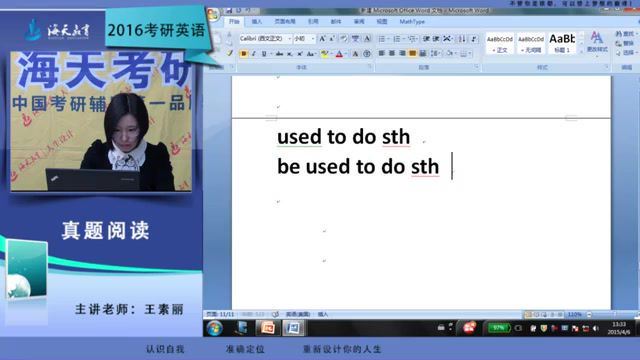Open the Asian Layout dropdown
This screenshot has width=640, height=360.
click(x=448, y=39)
